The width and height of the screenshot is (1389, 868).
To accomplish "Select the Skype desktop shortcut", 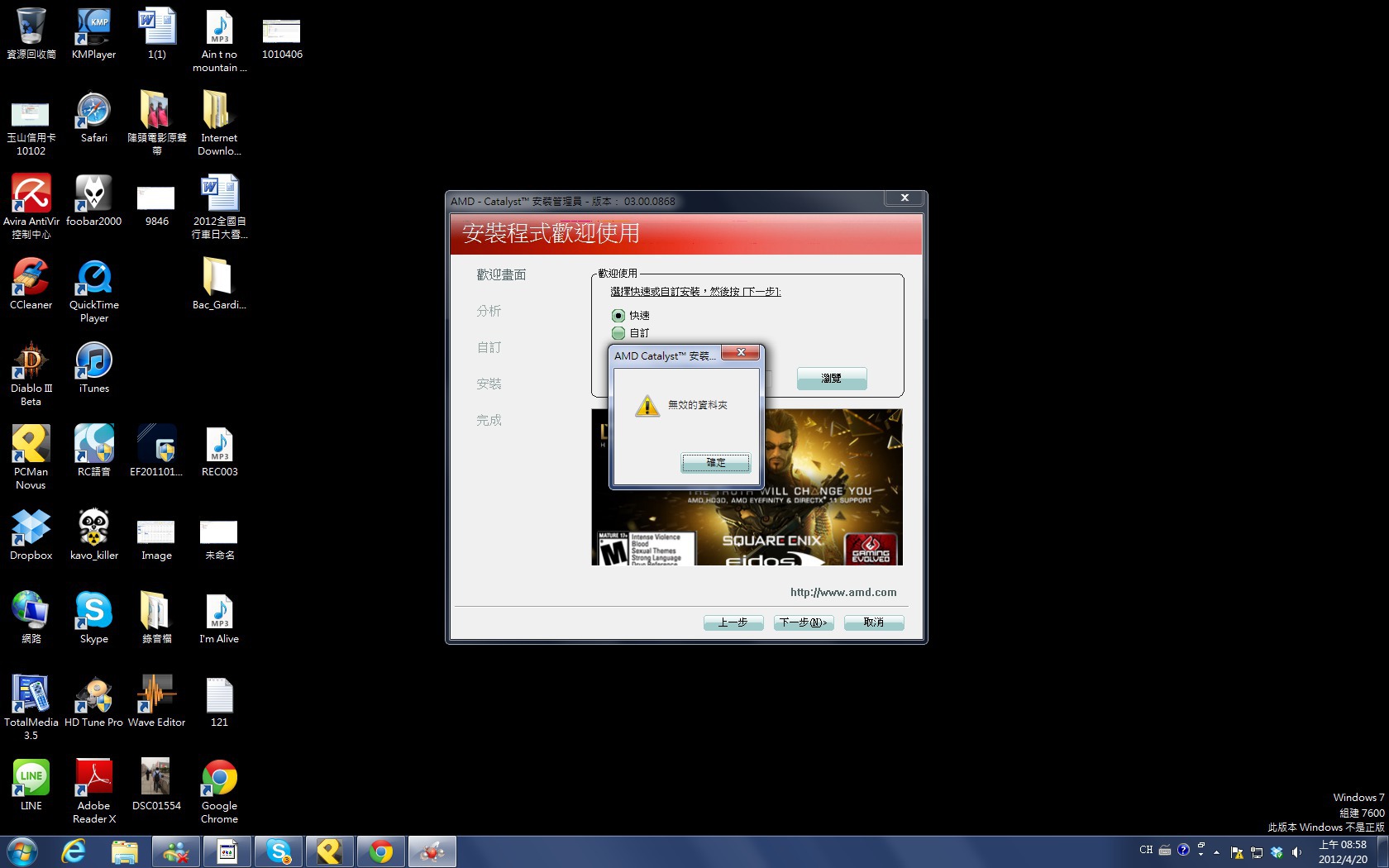I will pyautogui.click(x=94, y=618).
